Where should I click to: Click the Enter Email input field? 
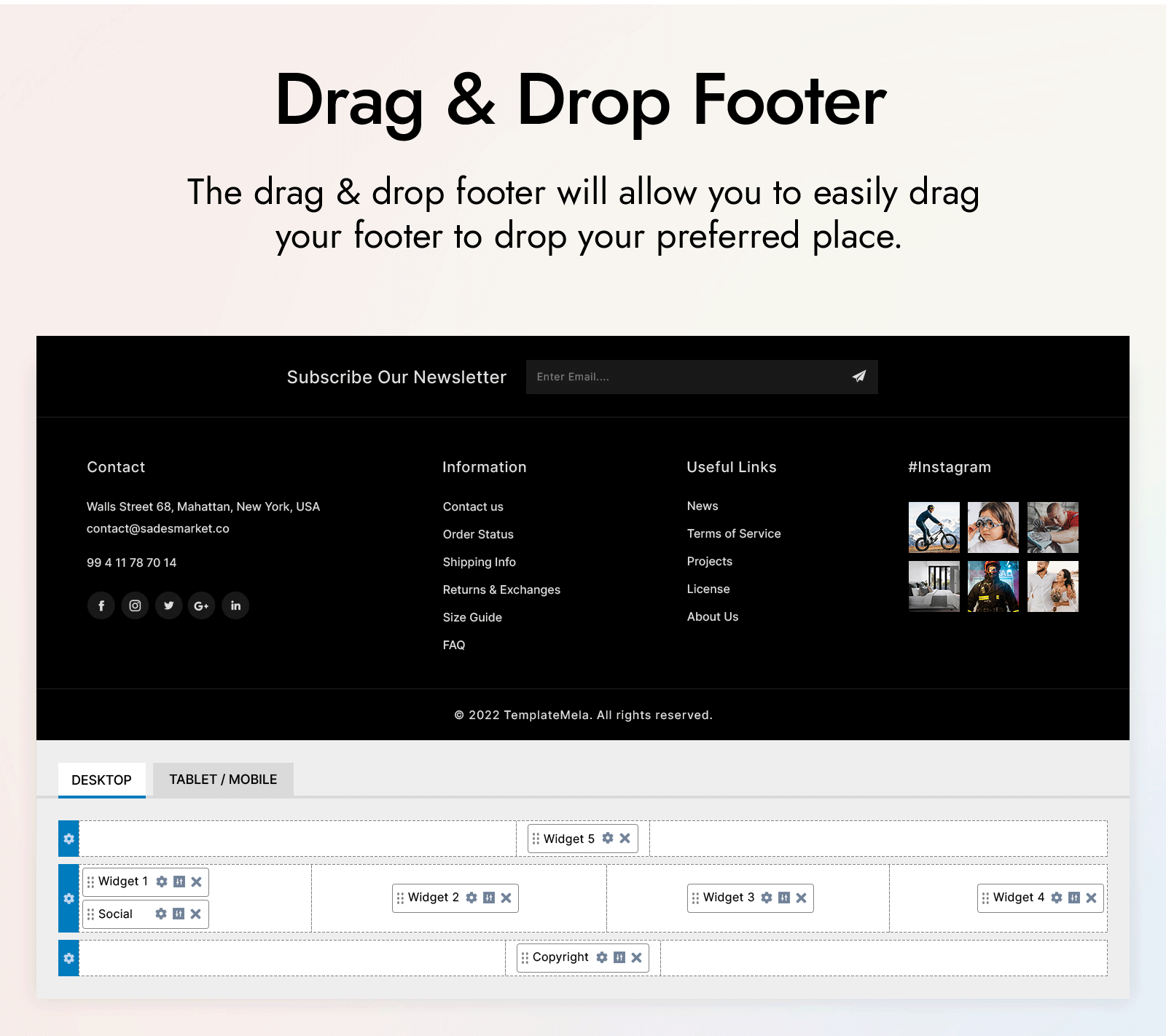tap(685, 377)
